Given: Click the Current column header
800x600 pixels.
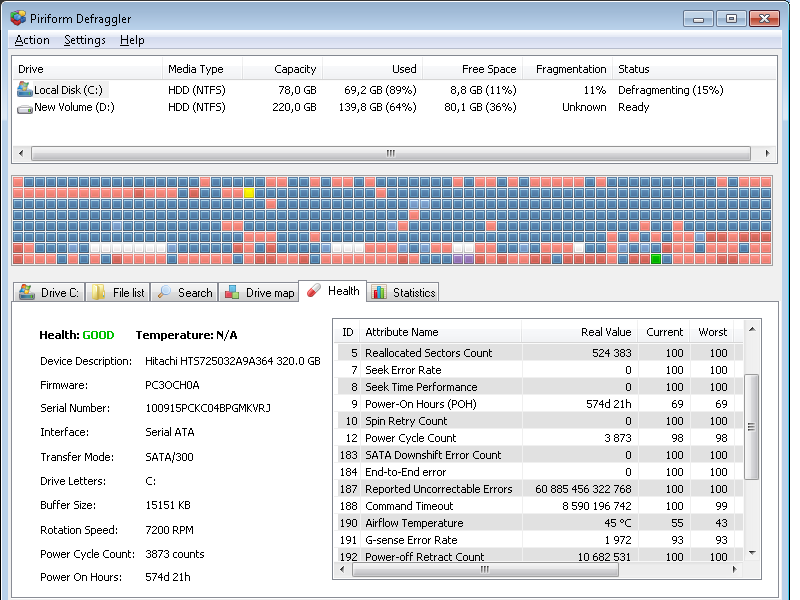Looking at the screenshot, I should click(664, 332).
